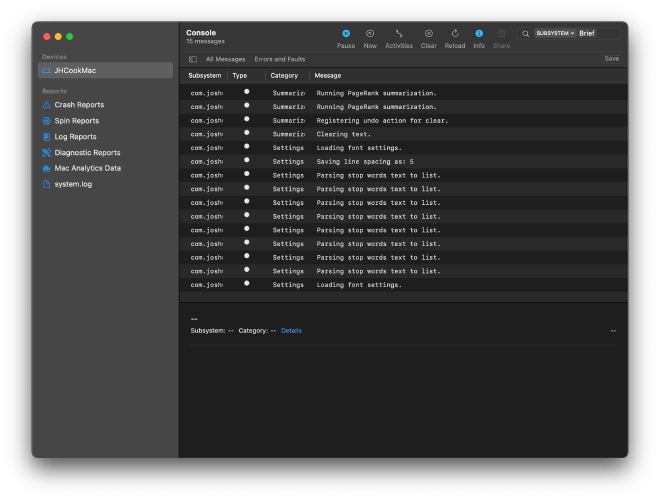Click the Crash Reports warning icon
This screenshot has height=500, width=660.
(47, 105)
